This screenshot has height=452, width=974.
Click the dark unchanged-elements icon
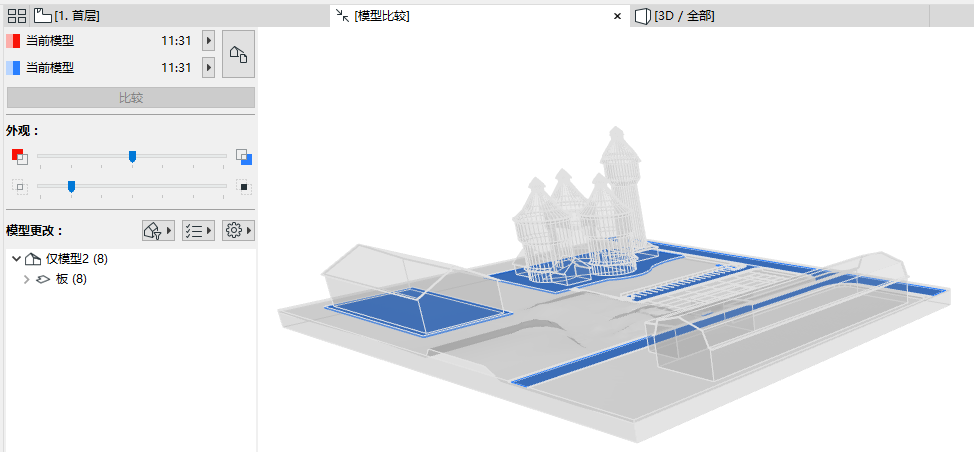click(244, 186)
